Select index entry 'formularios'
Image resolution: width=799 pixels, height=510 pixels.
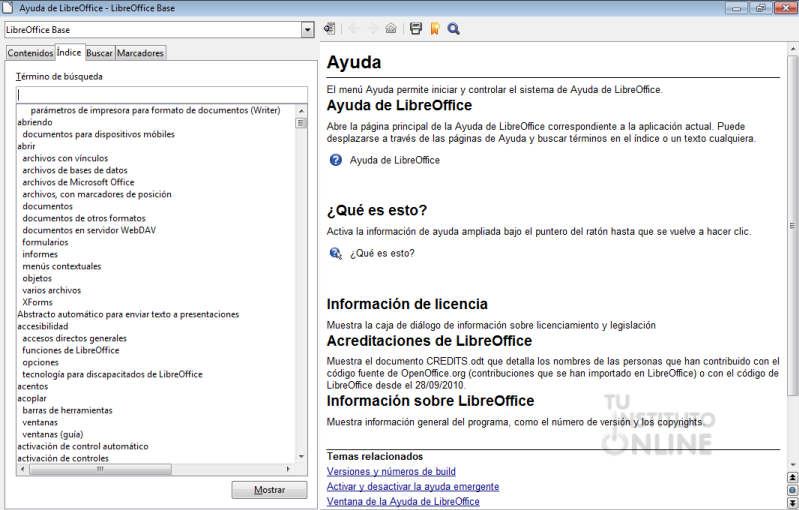[x=45, y=242]
